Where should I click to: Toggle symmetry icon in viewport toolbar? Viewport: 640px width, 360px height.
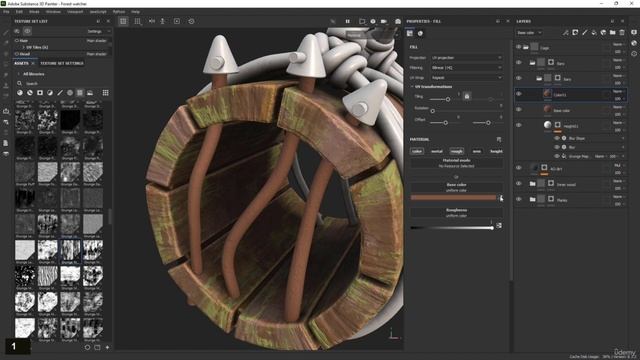(151, 21)
